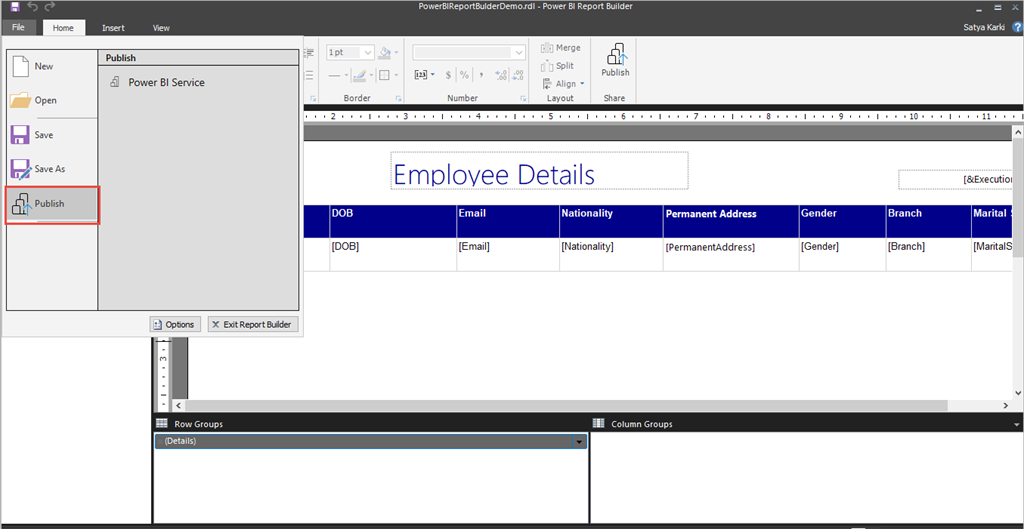Select the DOB column header cell
The image size is (1024, 529).
click(x=393, y=221)
